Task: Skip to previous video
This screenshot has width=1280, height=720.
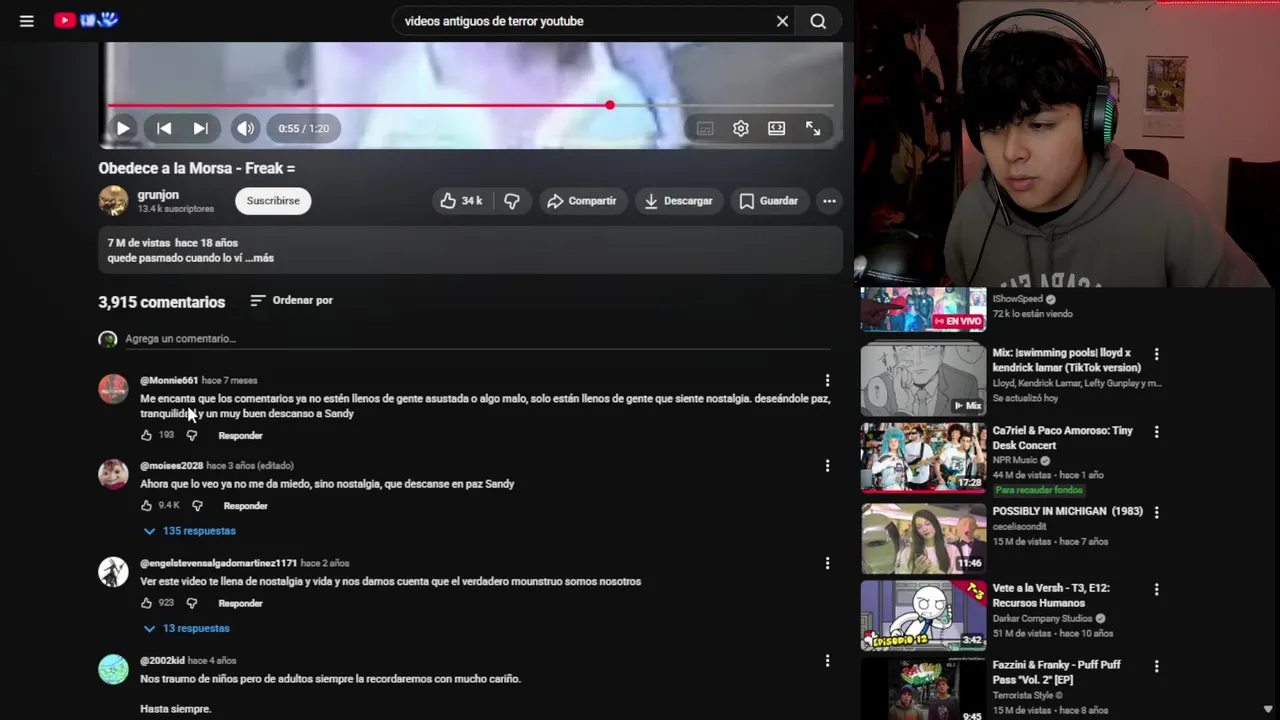Action: 164,128
